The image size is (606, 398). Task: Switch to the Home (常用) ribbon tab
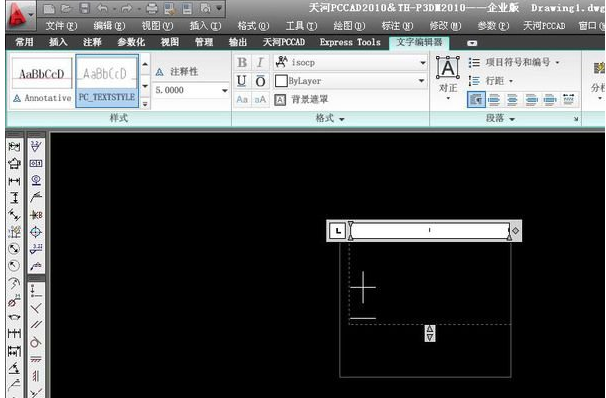[24, 42]
